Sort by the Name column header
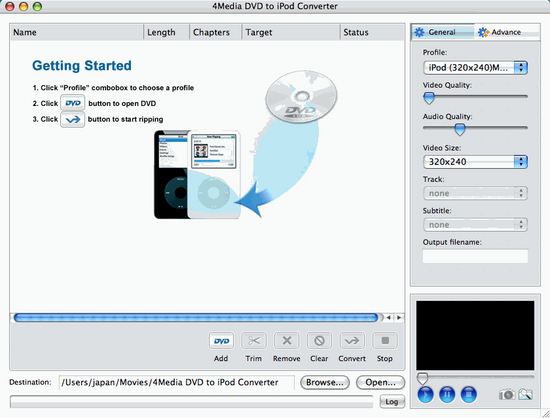The height and width of the screenshot is (418, 550). [x=76, y=32]
